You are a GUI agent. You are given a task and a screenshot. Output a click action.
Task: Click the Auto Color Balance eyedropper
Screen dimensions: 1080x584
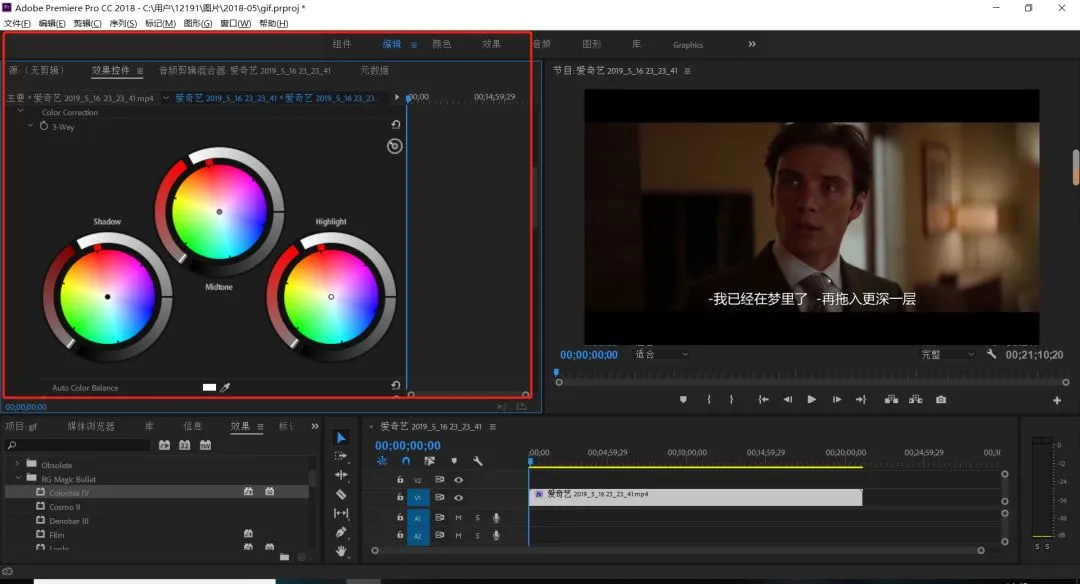225,387
